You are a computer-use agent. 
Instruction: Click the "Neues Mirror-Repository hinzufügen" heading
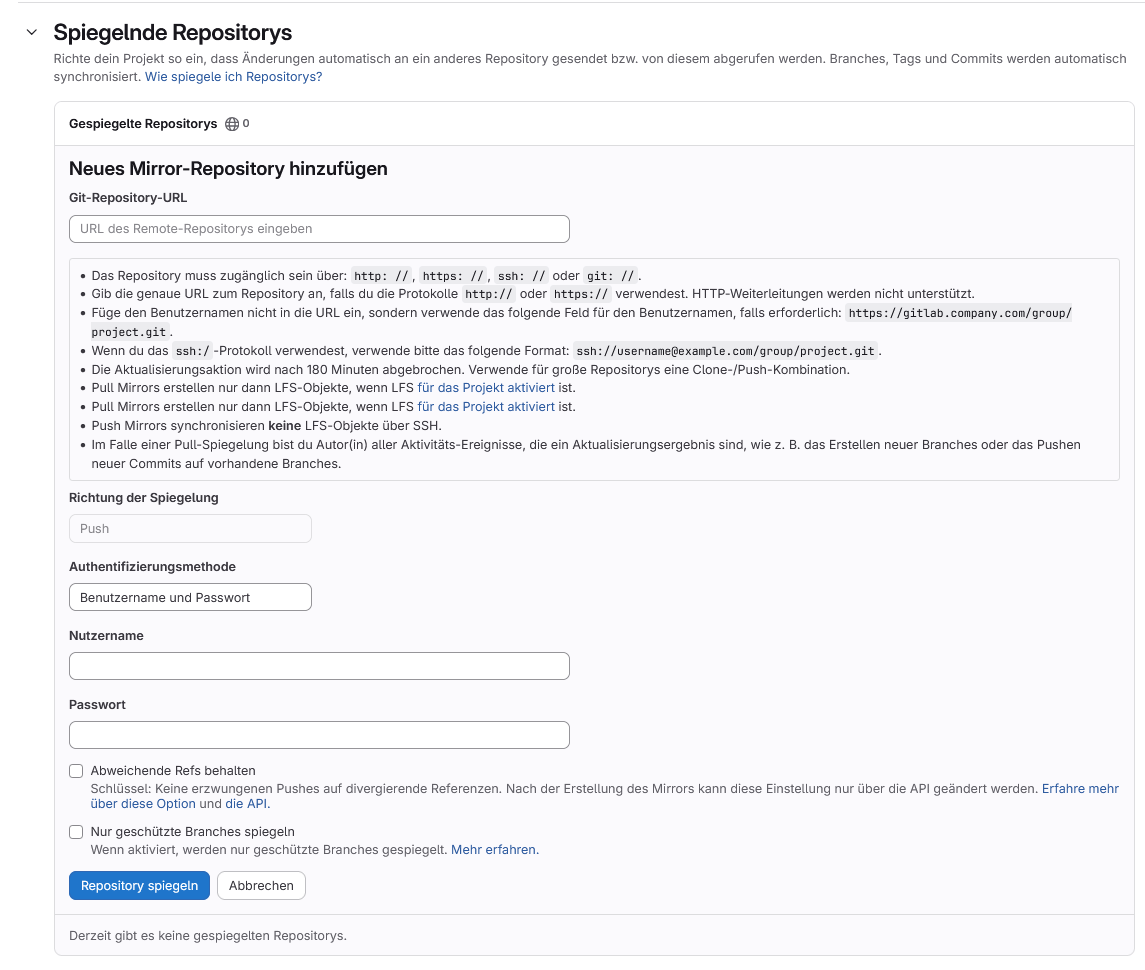pyautogui.click(x=228, y=169)
